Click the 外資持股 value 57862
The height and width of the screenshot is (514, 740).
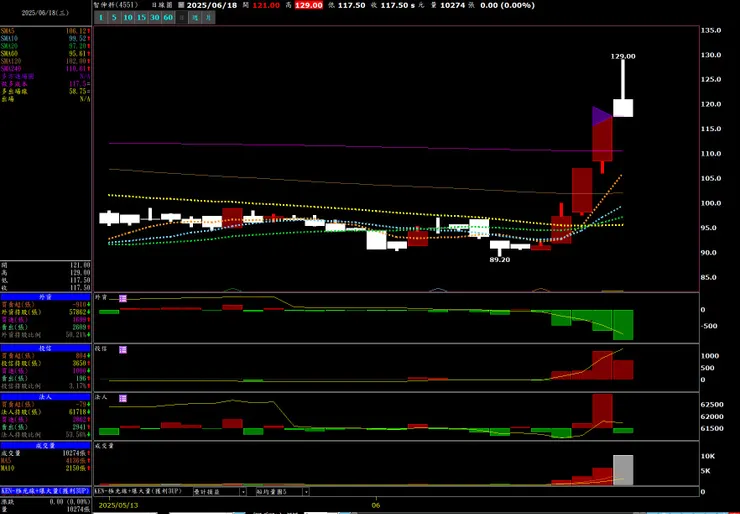click(x=76, y=312)
